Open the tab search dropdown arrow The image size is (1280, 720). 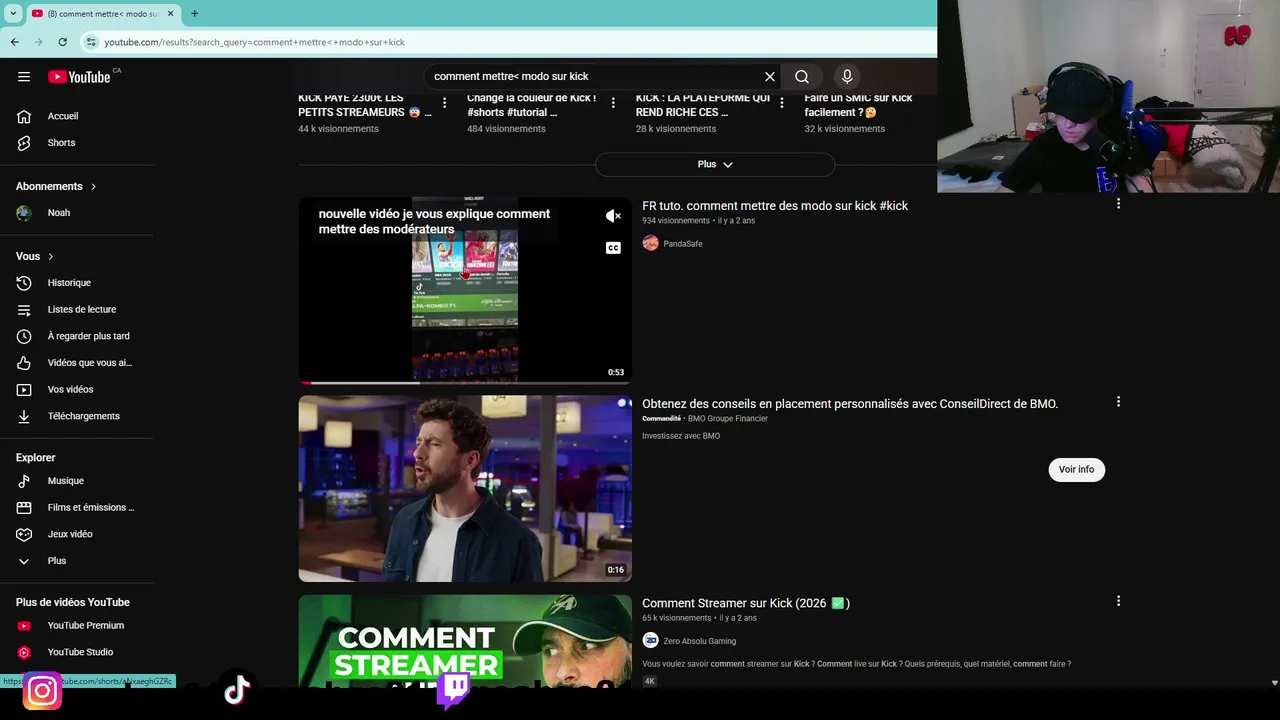coord(13,13)
